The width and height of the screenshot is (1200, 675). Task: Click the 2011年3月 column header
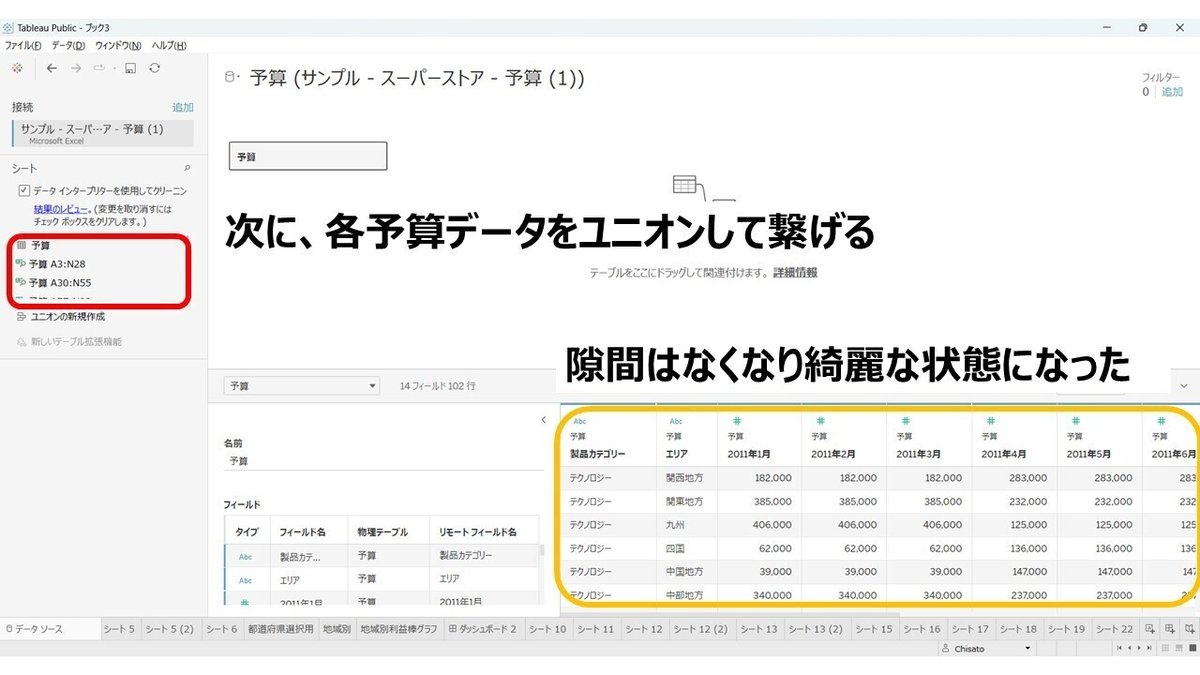919,454
